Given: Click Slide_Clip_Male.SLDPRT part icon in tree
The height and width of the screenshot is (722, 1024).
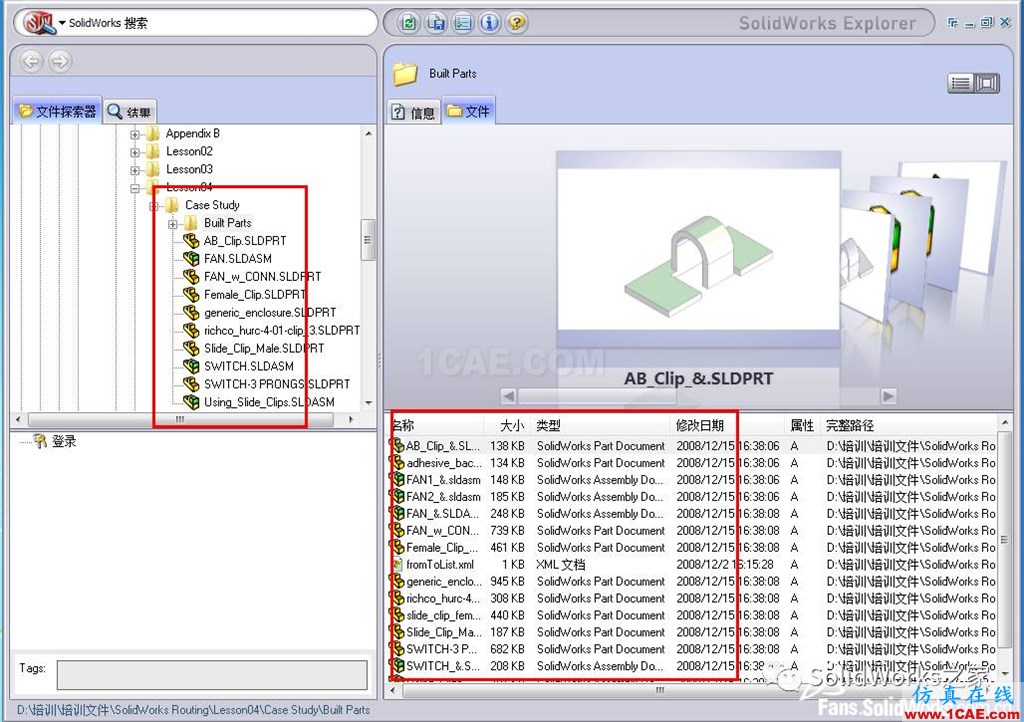Looking at the screenshot, I should click(x=191, y=349).
